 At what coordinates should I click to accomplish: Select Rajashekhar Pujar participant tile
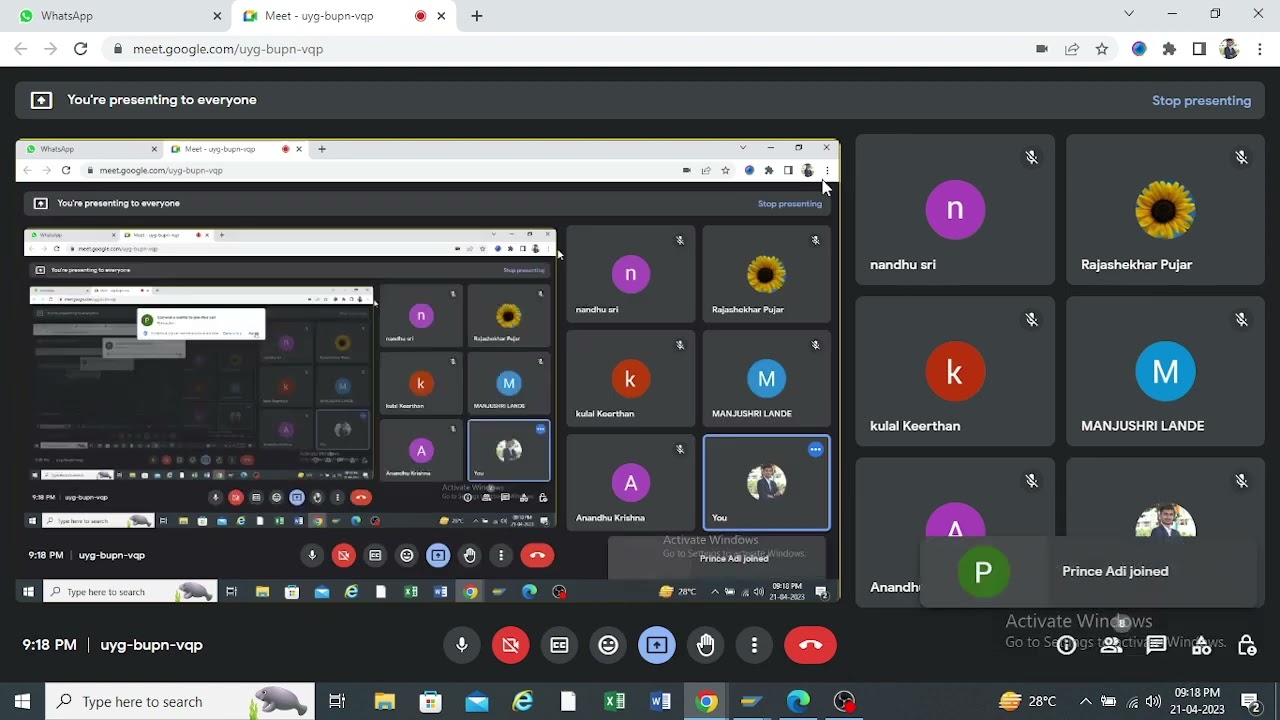pyautogui.click(x=1165, y=210)
